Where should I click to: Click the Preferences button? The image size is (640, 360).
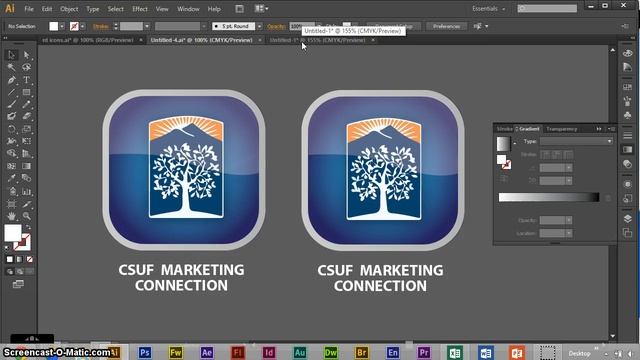[446, 26]
